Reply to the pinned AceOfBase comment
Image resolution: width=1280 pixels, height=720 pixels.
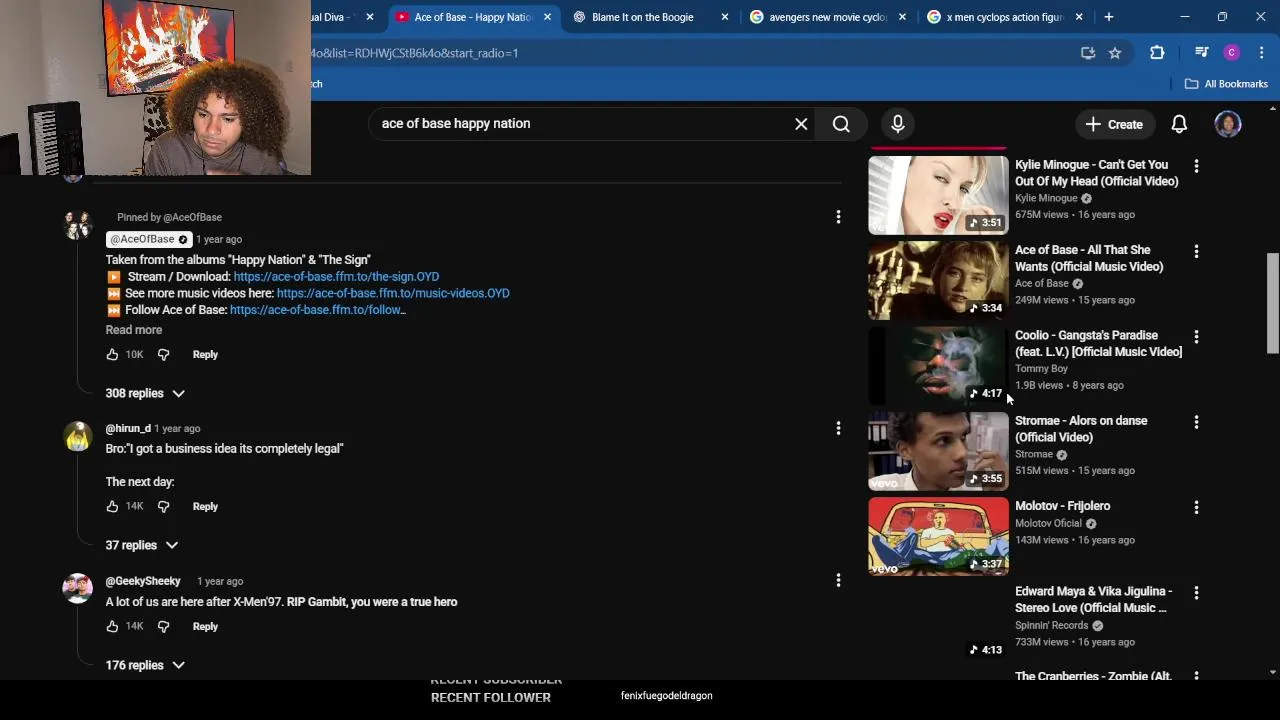(x=205, y=354)
